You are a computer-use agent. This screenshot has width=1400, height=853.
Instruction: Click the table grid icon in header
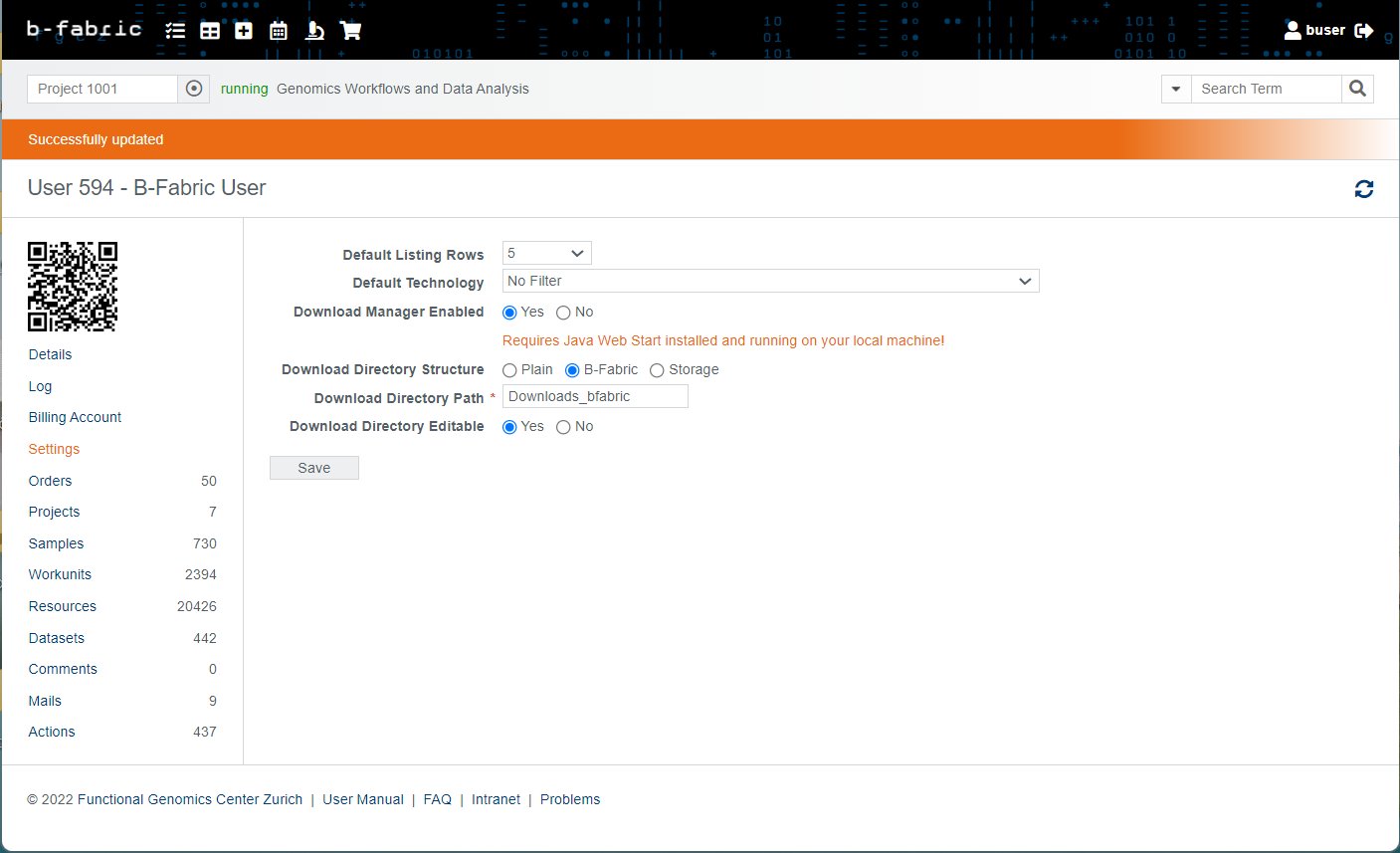tap(210, 31)
